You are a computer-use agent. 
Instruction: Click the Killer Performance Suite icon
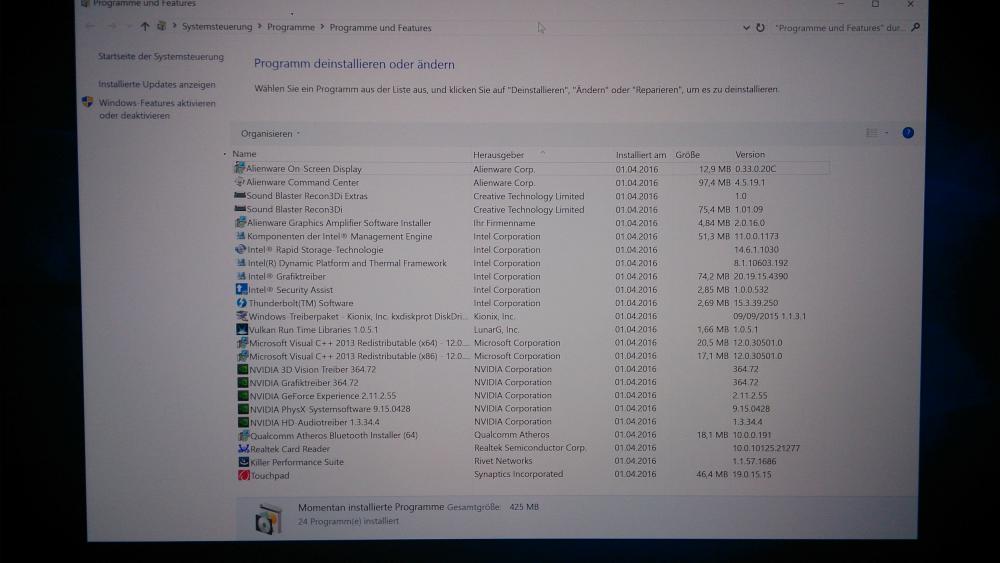coord(243,462)
